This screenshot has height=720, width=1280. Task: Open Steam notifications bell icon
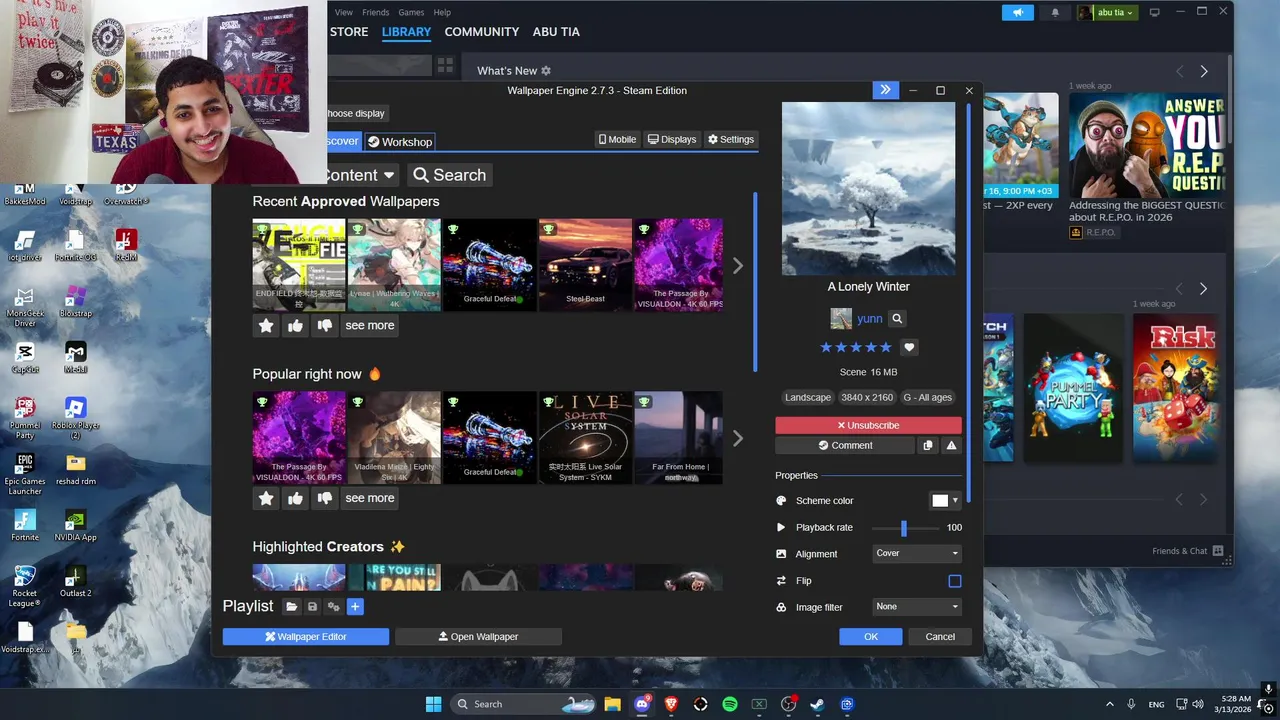coord(1054,12)
